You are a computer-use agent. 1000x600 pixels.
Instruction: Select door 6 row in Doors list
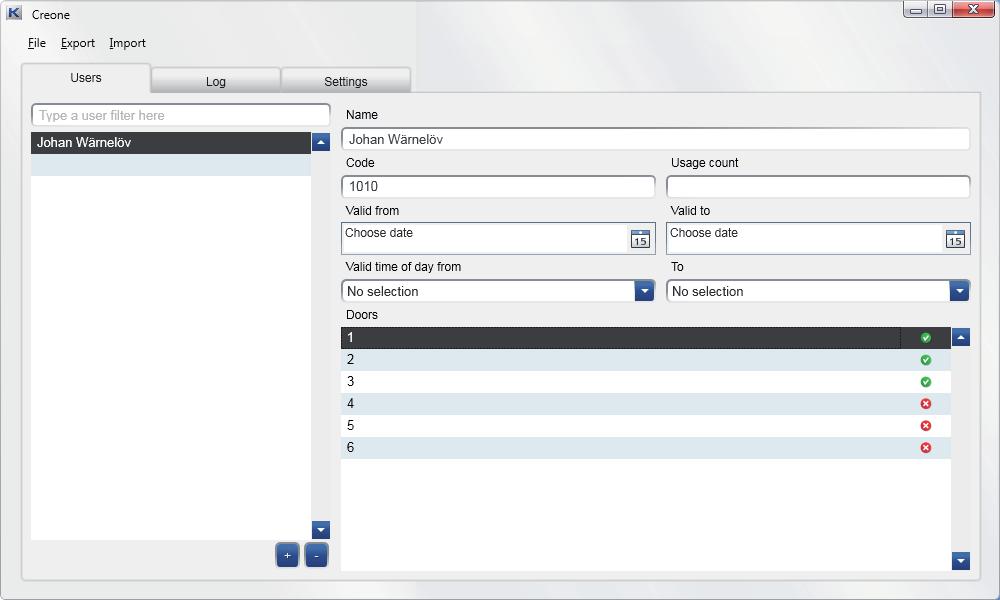click(645, 448)
